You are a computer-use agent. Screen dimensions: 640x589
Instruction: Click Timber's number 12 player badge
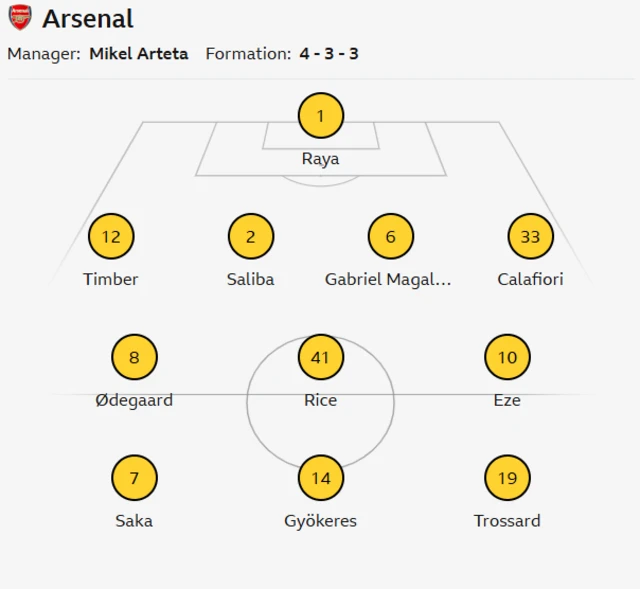(111, 237)
